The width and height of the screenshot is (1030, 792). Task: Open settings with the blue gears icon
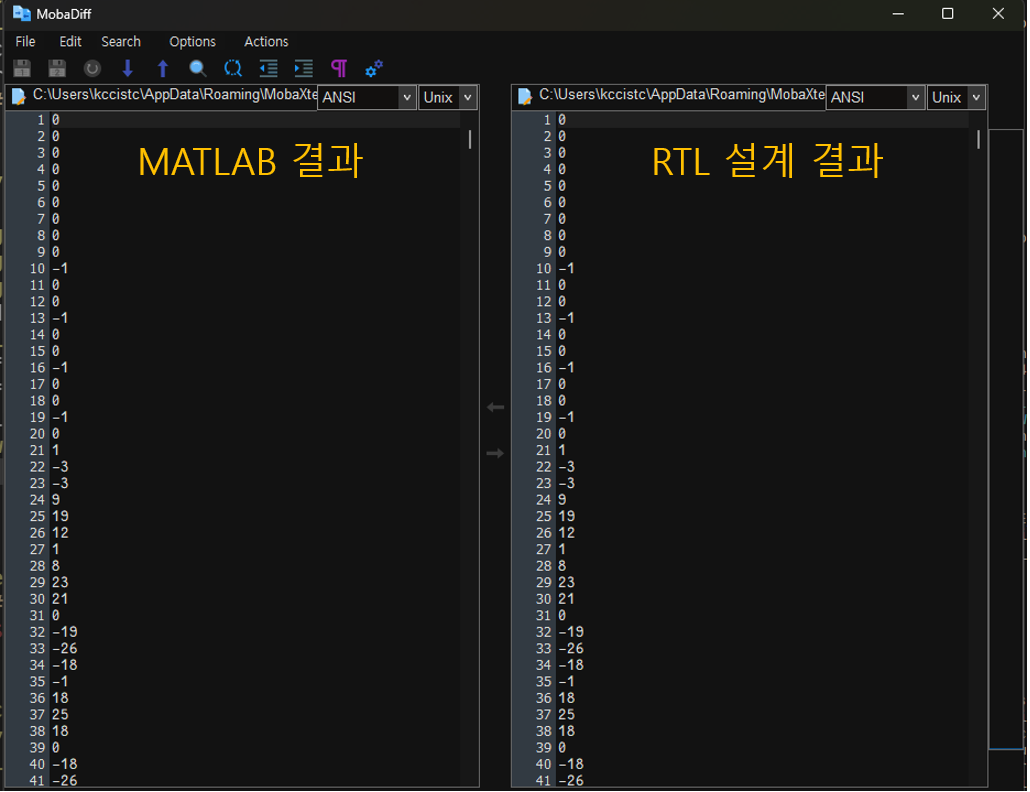coord(374,69)
